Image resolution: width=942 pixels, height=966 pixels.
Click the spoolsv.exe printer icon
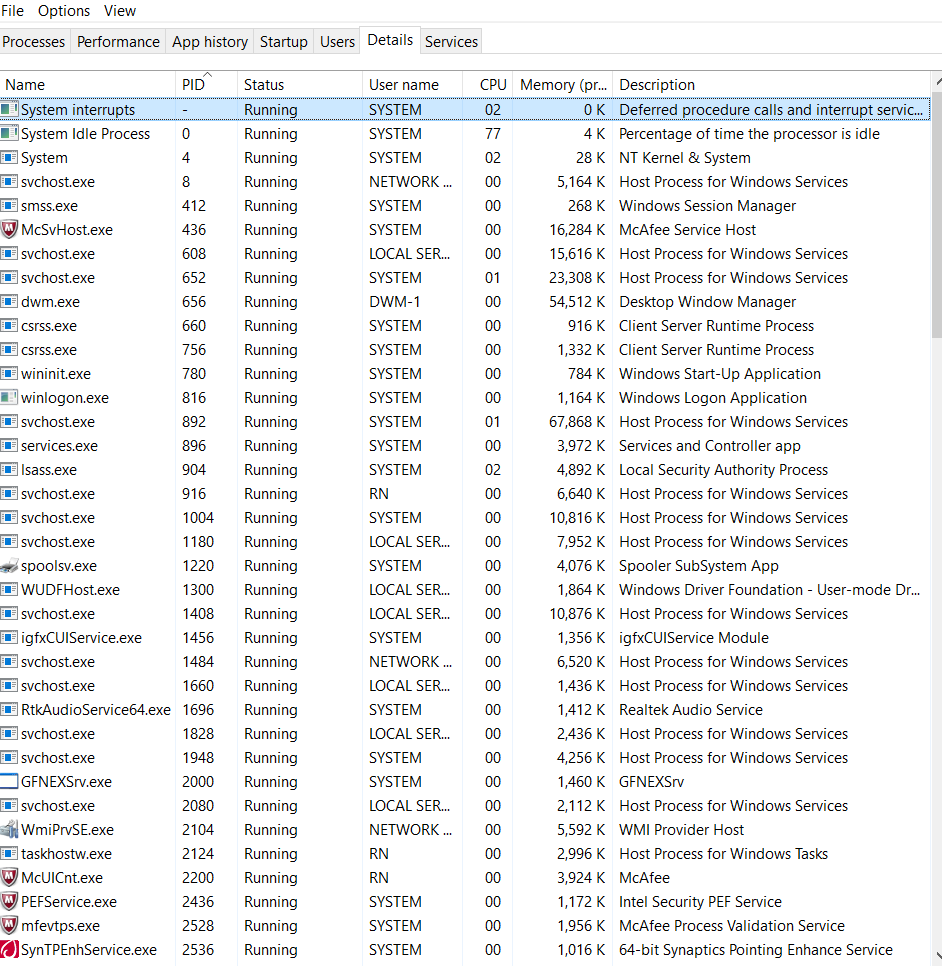coord(9,566)
